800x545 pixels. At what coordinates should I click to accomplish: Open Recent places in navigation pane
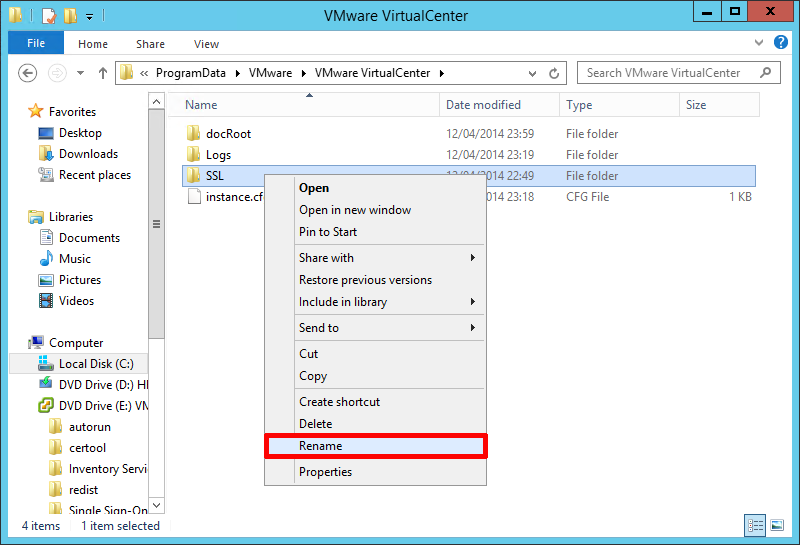pos(94,175)
